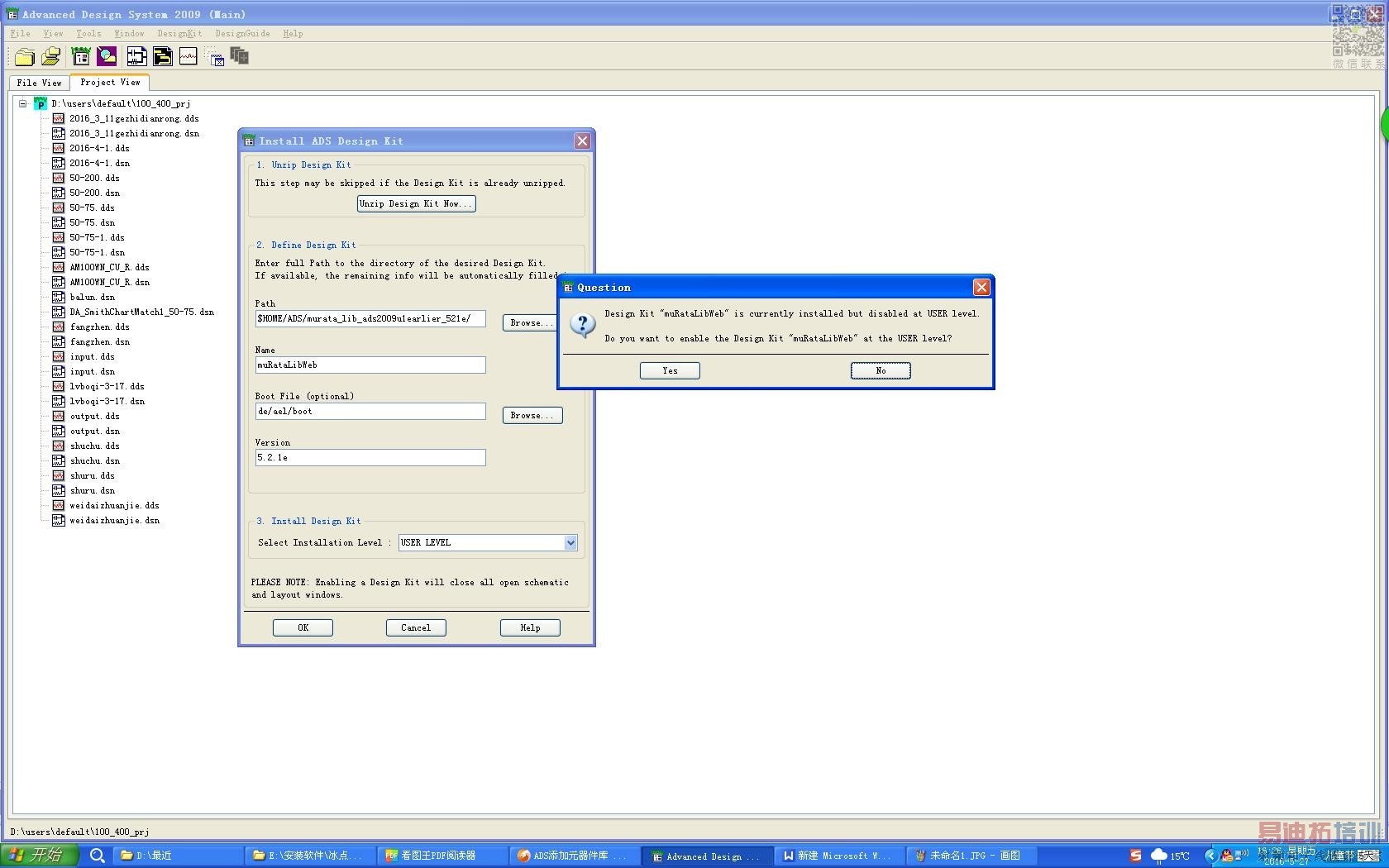Open the Help menu in the menu bar
Screen dimensions: 1389x868
[x=293, y=34]
